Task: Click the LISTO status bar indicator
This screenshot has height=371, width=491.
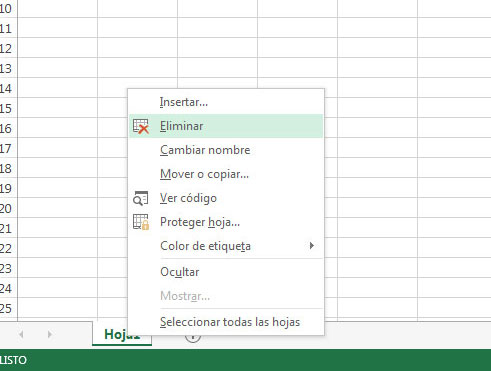Action: pyautogui.click(x=13, y=360)
